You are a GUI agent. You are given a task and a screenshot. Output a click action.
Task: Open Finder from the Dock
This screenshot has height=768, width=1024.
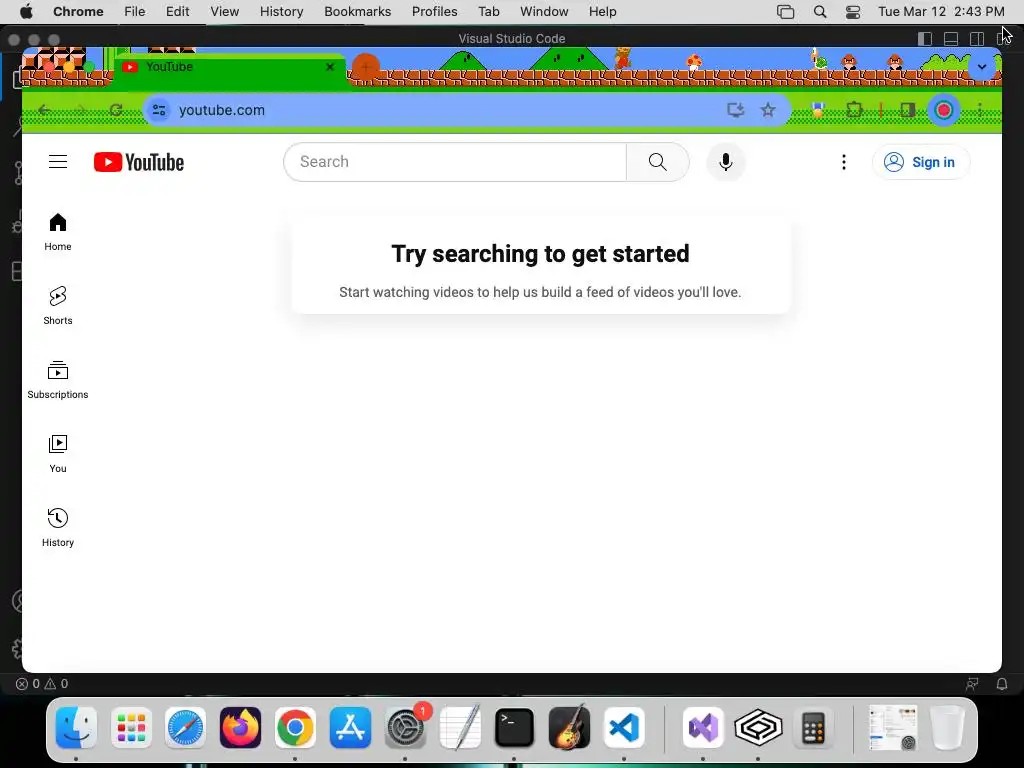tap(76, 728)
